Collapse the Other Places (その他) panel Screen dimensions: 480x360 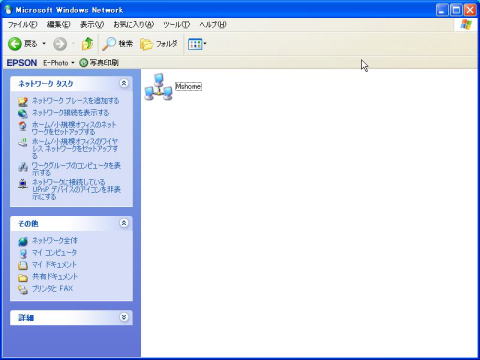[124, 223]
